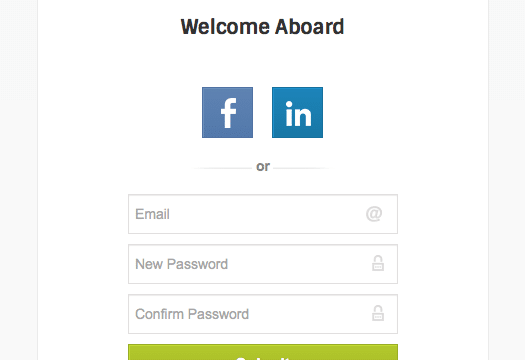This screenshot has width=525, height=360.
Task: Sign up using the LinkedIn icon
Action: 297,113
